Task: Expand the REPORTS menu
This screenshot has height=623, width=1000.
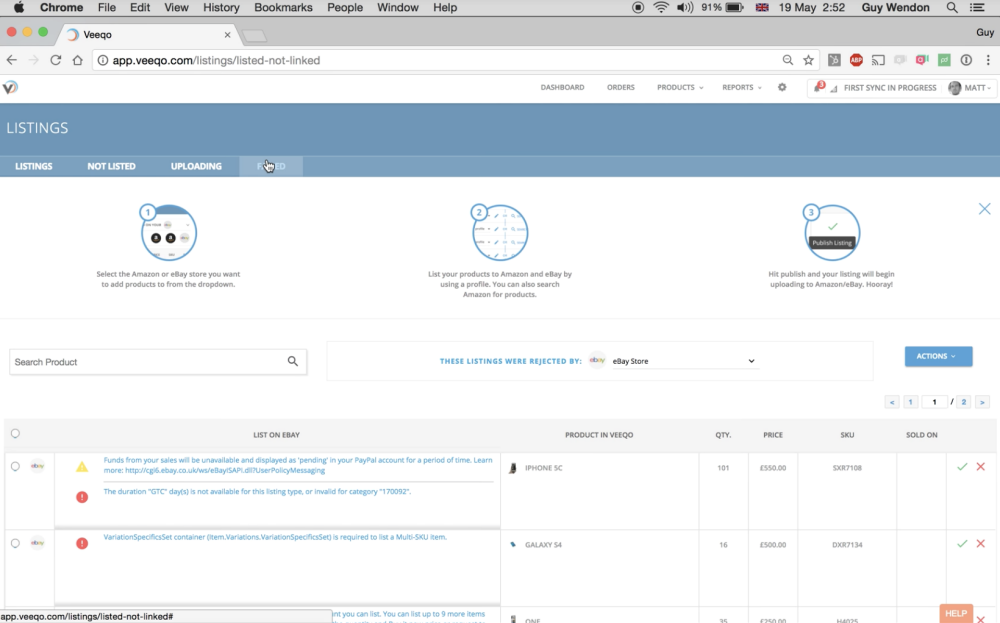Action: tap(742, 87)
